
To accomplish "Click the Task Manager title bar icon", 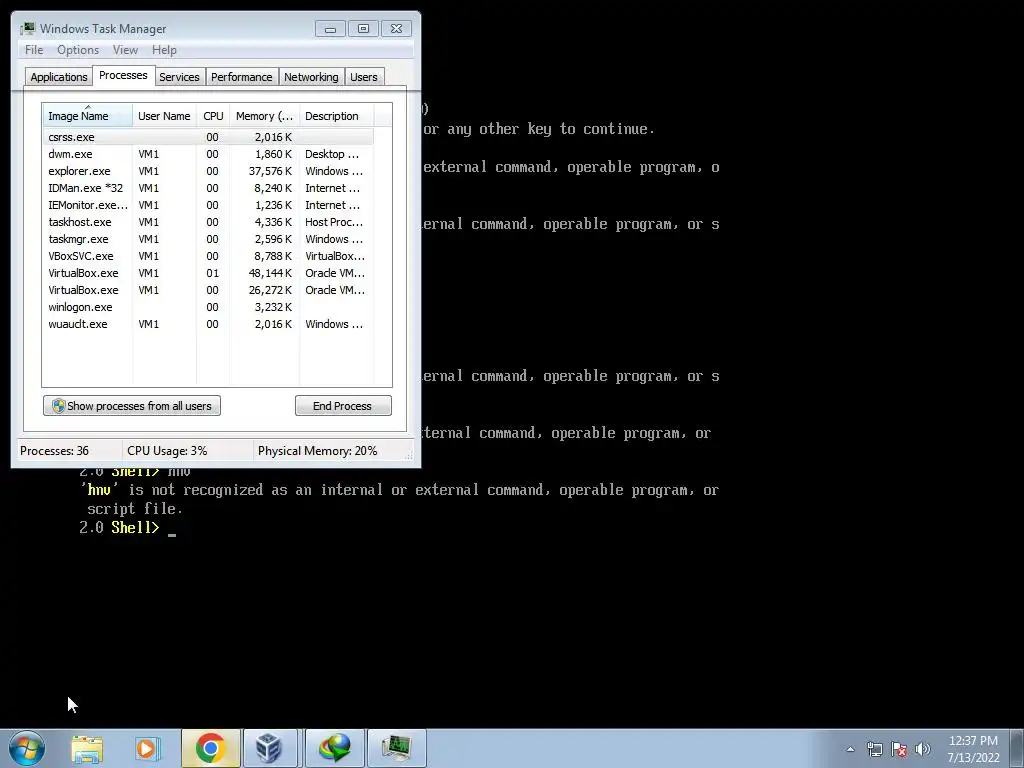I will (x=27, y=29).
